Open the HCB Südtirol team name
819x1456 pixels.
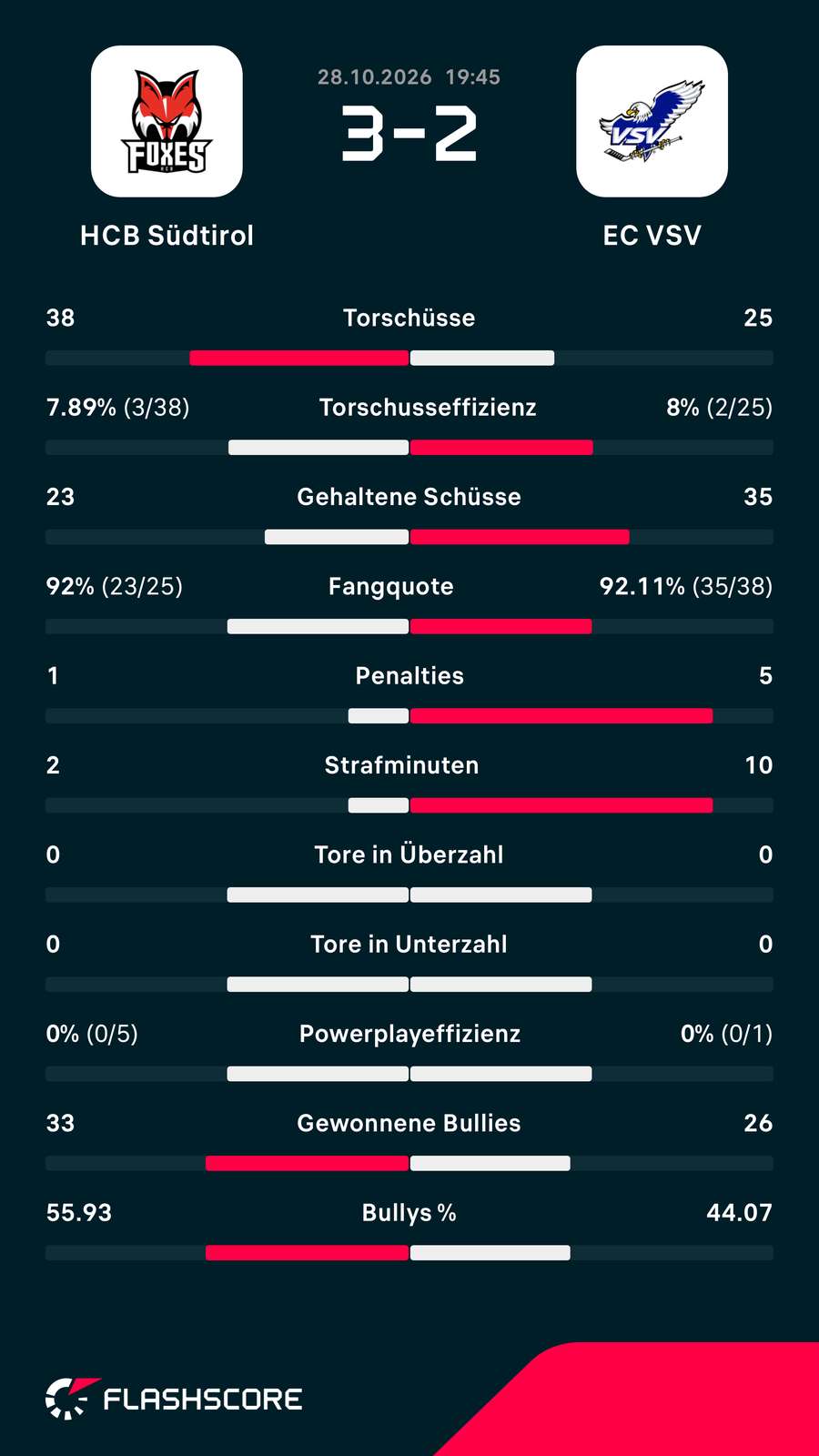[x=167, y=236]
